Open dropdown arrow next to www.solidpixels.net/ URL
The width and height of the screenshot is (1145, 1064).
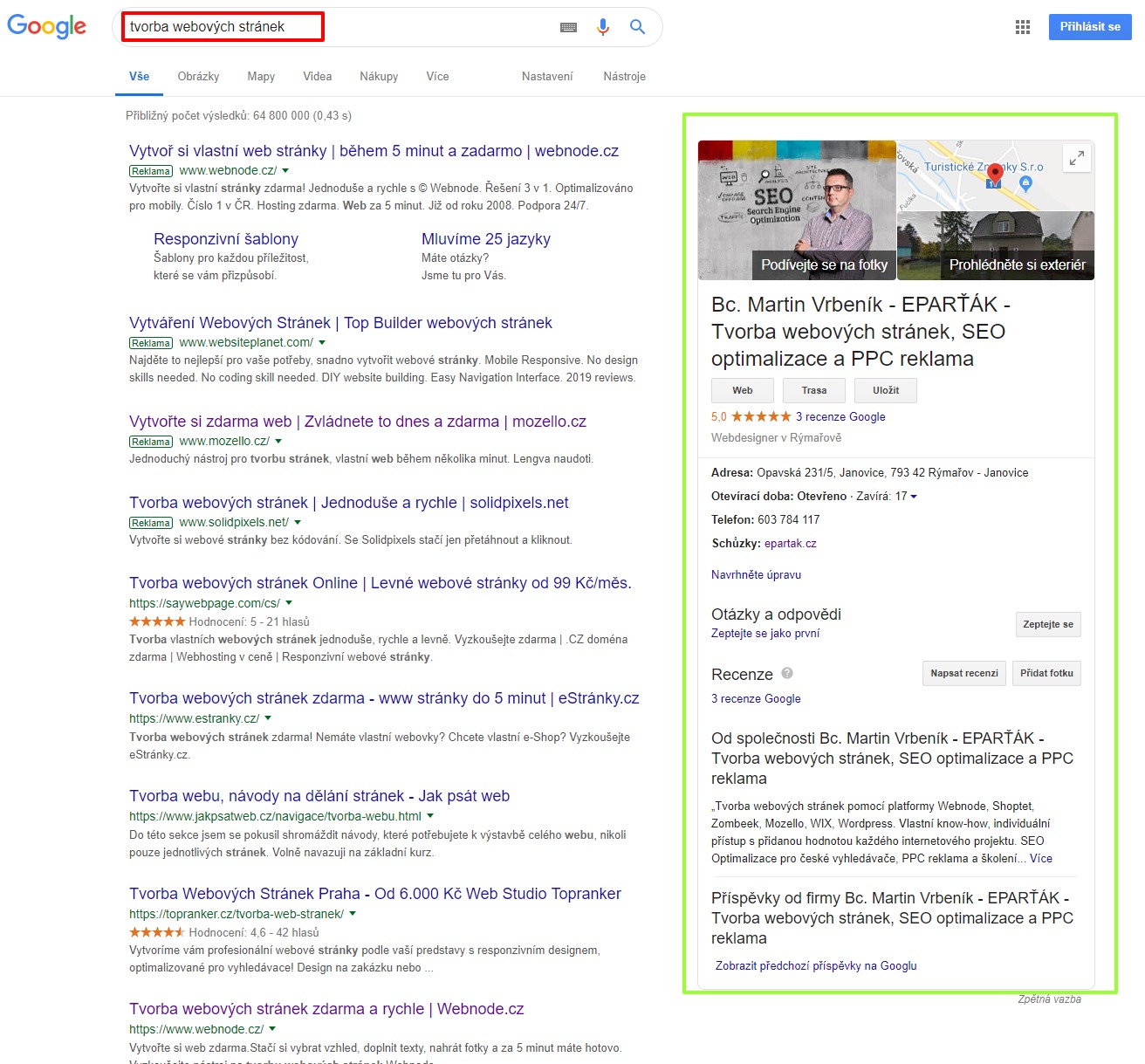pyautogui.click(x=298, y=523)
